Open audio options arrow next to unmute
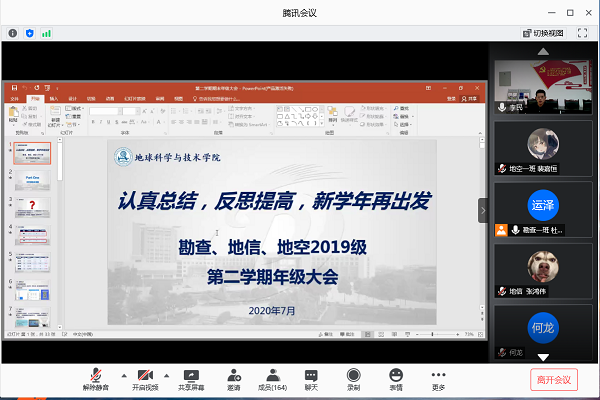 (x=123, y=374)
